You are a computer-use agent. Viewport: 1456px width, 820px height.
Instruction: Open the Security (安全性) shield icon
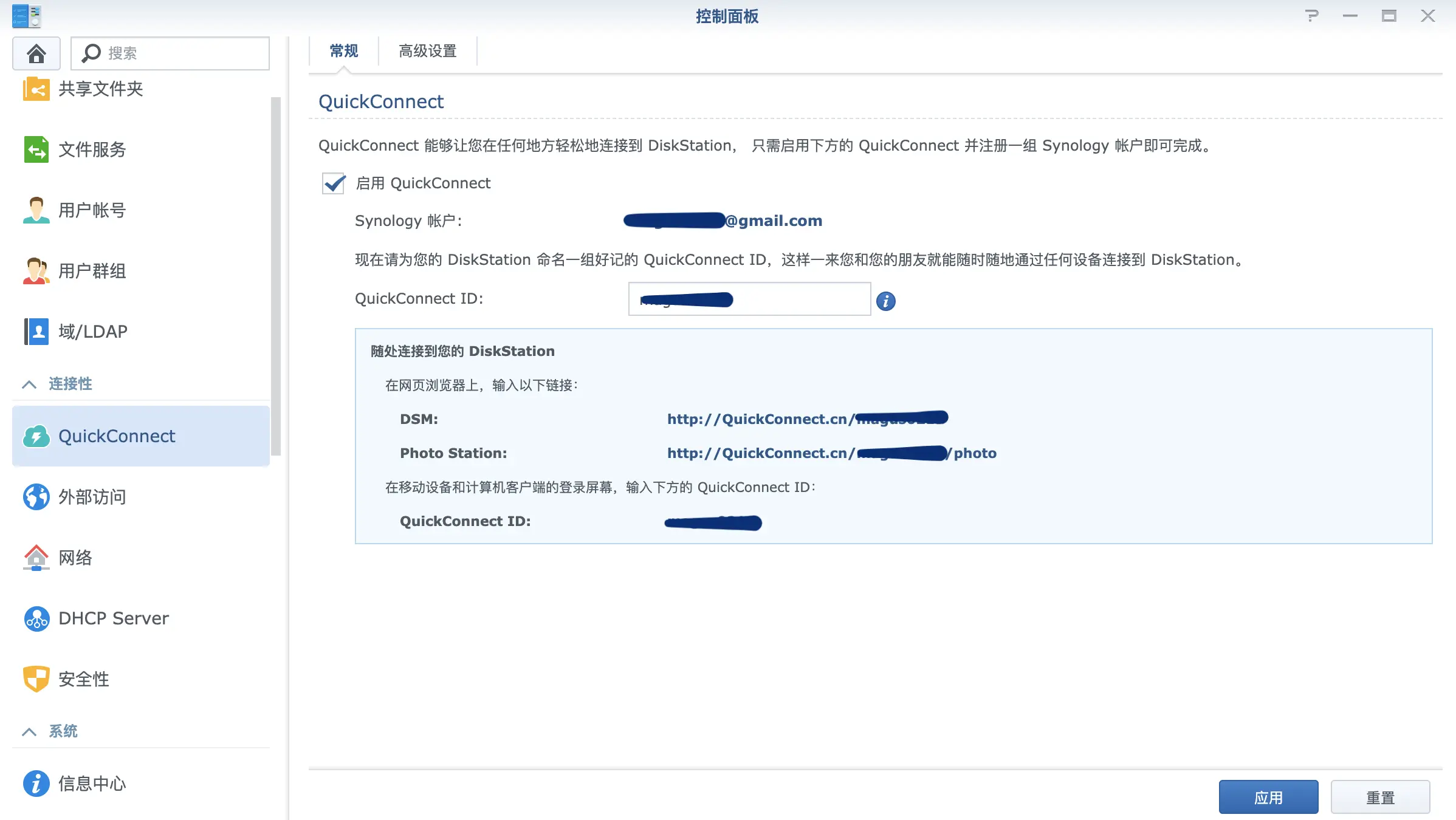[x=36, y=679]
